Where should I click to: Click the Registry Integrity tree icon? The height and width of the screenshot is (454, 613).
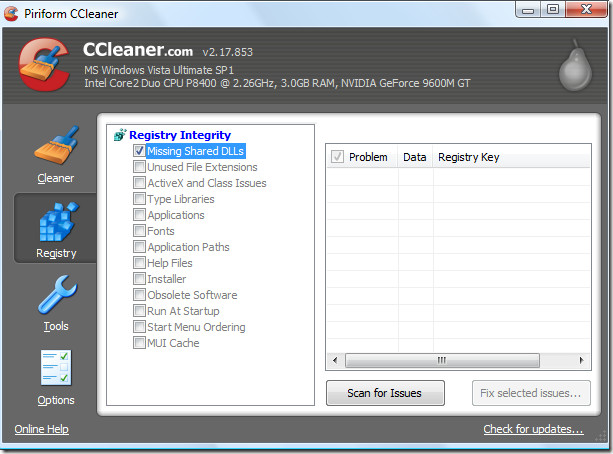point(120,135)
